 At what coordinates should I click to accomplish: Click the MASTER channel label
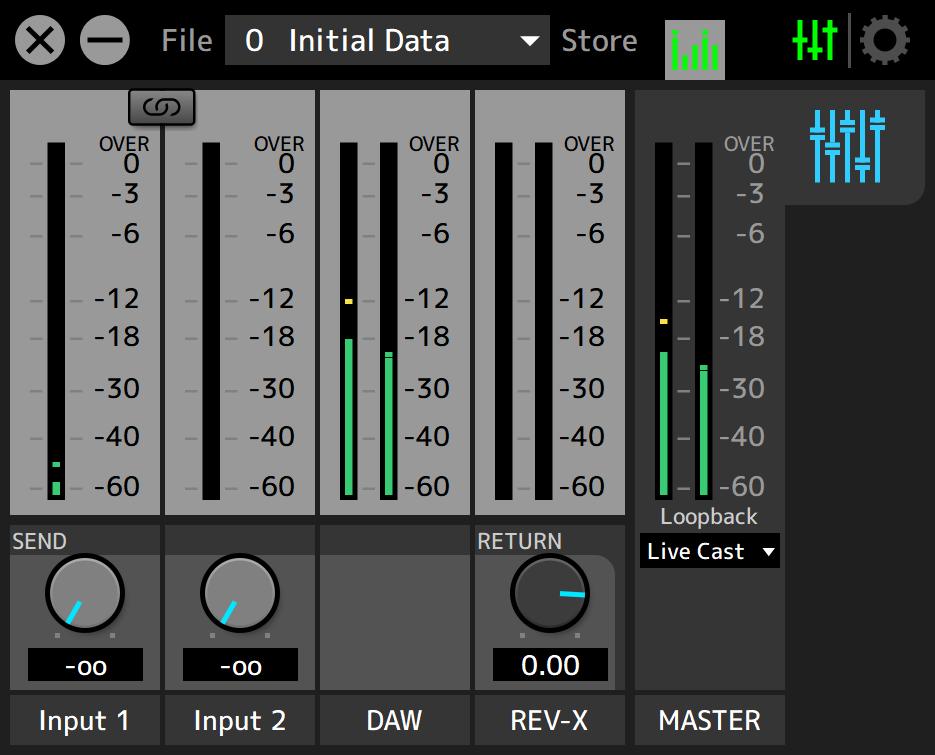[709, 720]
